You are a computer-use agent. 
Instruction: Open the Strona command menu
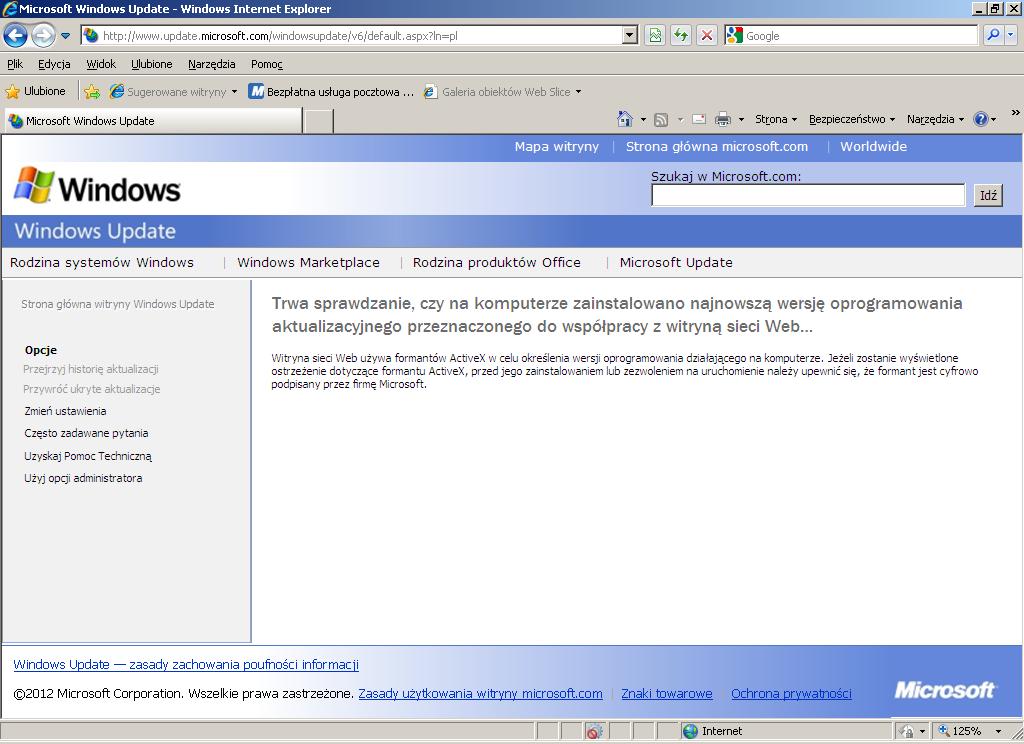(x=776, y=119)
